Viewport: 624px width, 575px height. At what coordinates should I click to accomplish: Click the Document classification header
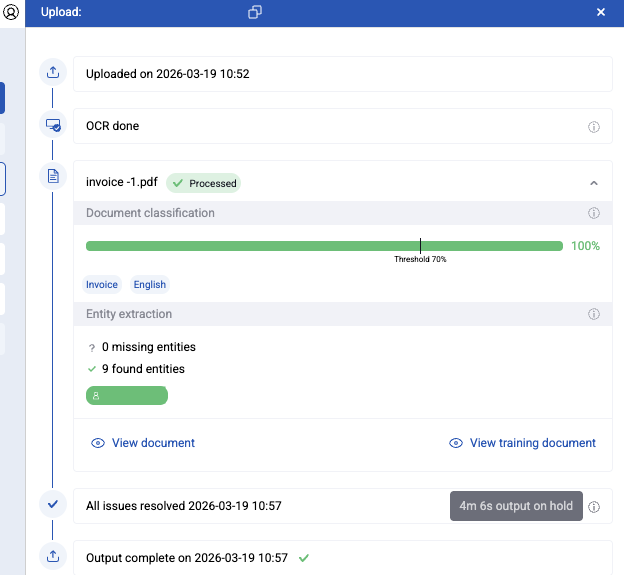pyautogui.click(x=150, y=213)
